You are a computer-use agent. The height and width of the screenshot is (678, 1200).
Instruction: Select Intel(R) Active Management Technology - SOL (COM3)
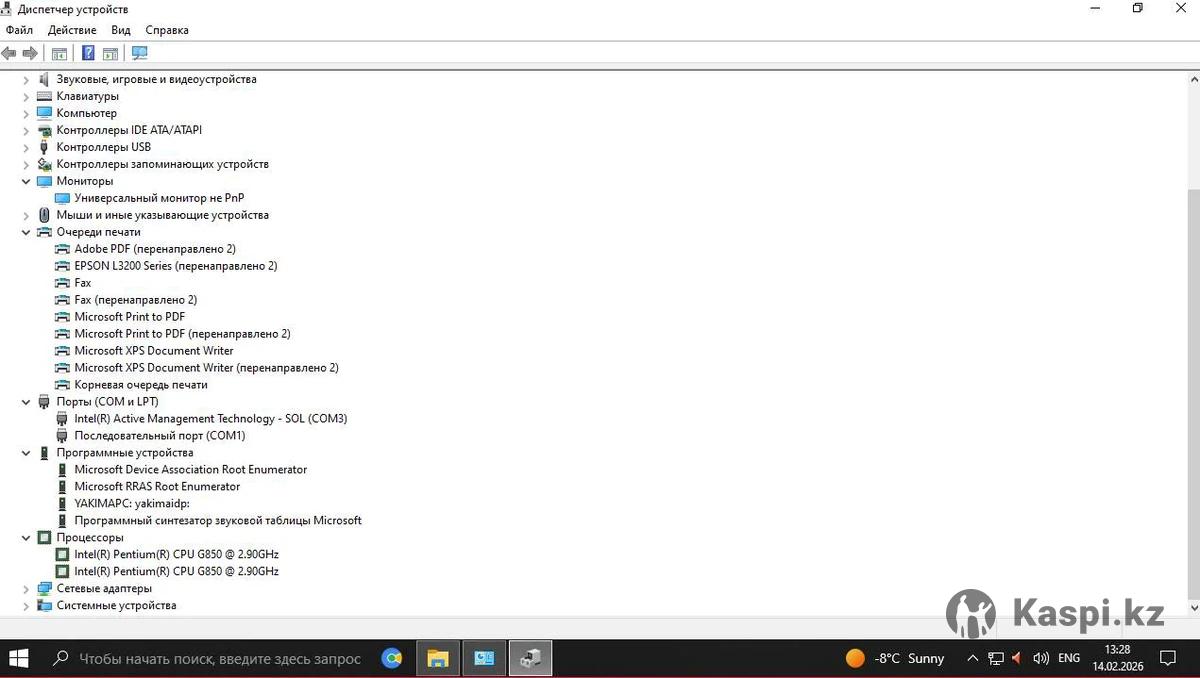(x=210, y=419)
